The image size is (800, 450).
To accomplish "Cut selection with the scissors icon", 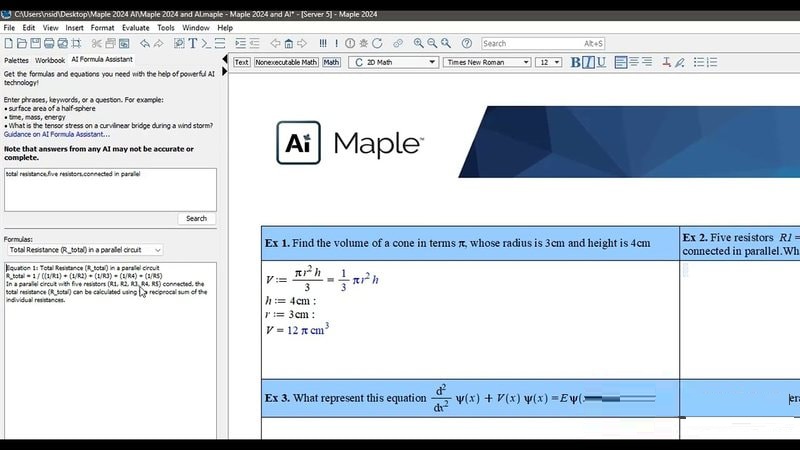I will click(96, 43).
